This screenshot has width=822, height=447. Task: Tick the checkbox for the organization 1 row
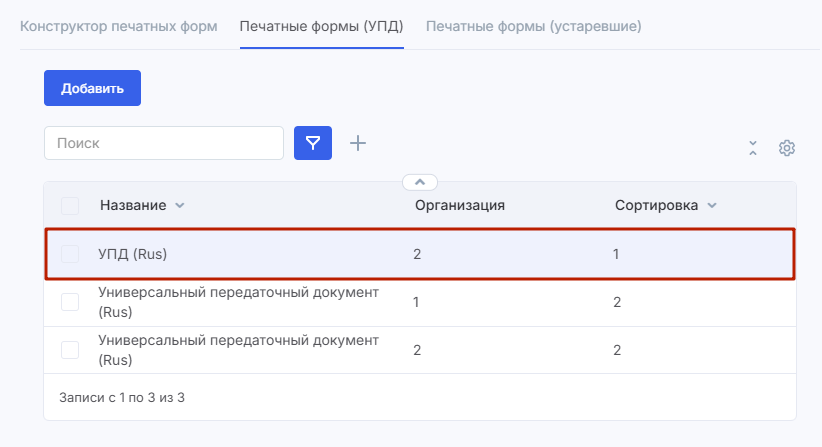(70, 302)
